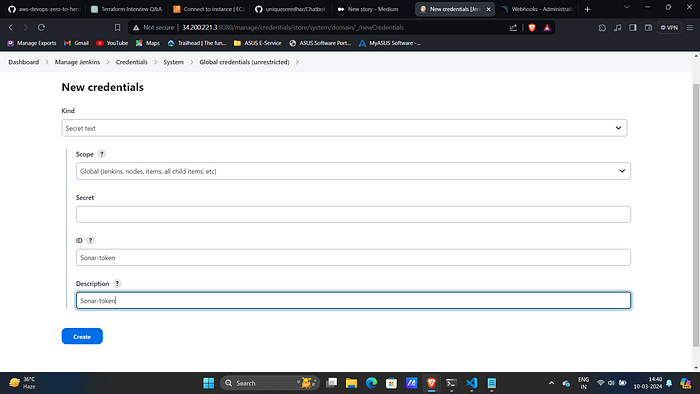Screen dimensions: 700x394
Task: Show help for the Description field
Action: 117,283
